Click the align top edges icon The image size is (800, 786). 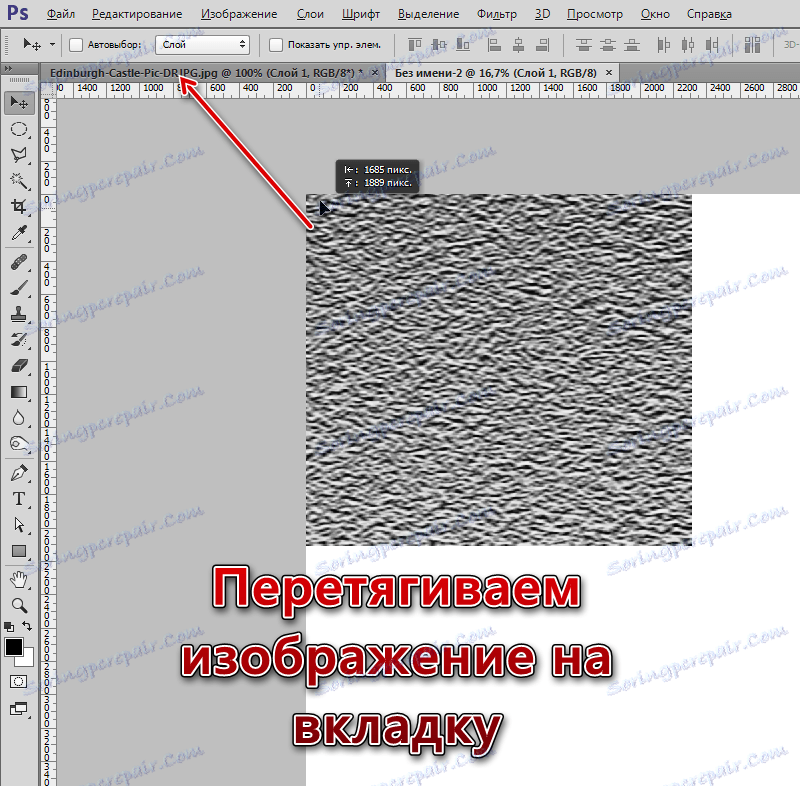click(x=415, y=45)
